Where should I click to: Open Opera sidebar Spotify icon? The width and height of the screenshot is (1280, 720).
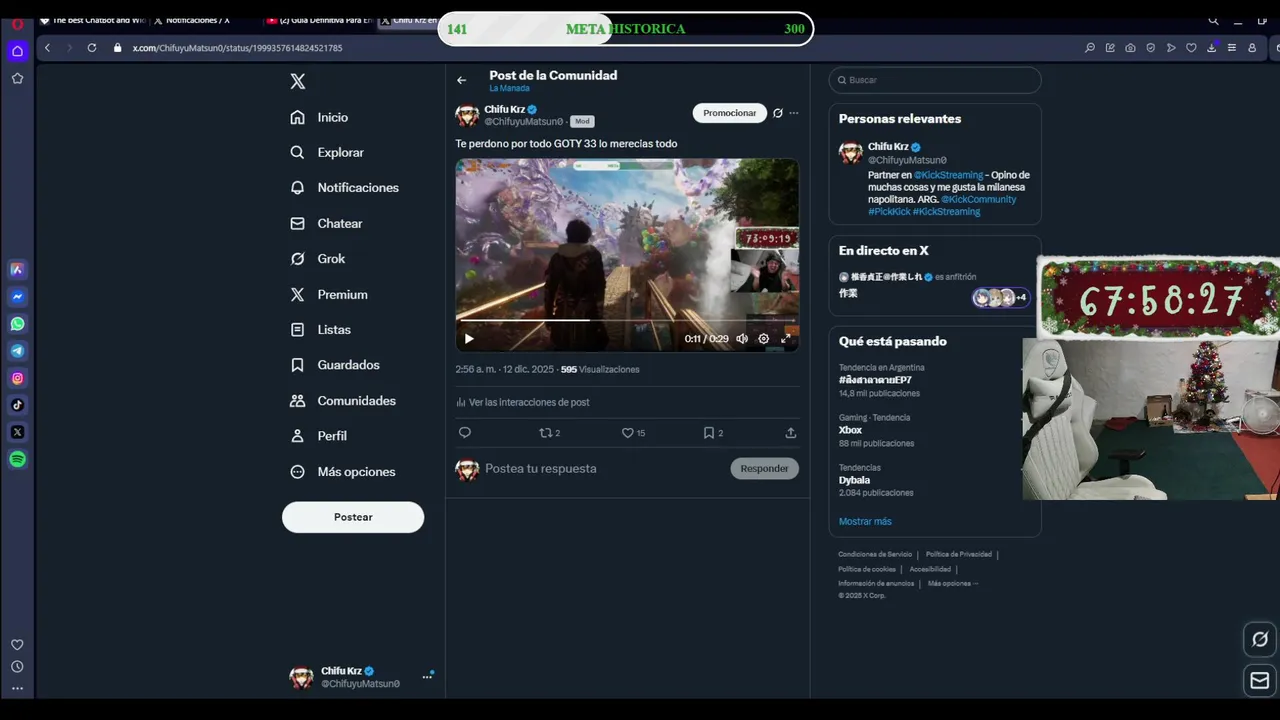(17, 459)
